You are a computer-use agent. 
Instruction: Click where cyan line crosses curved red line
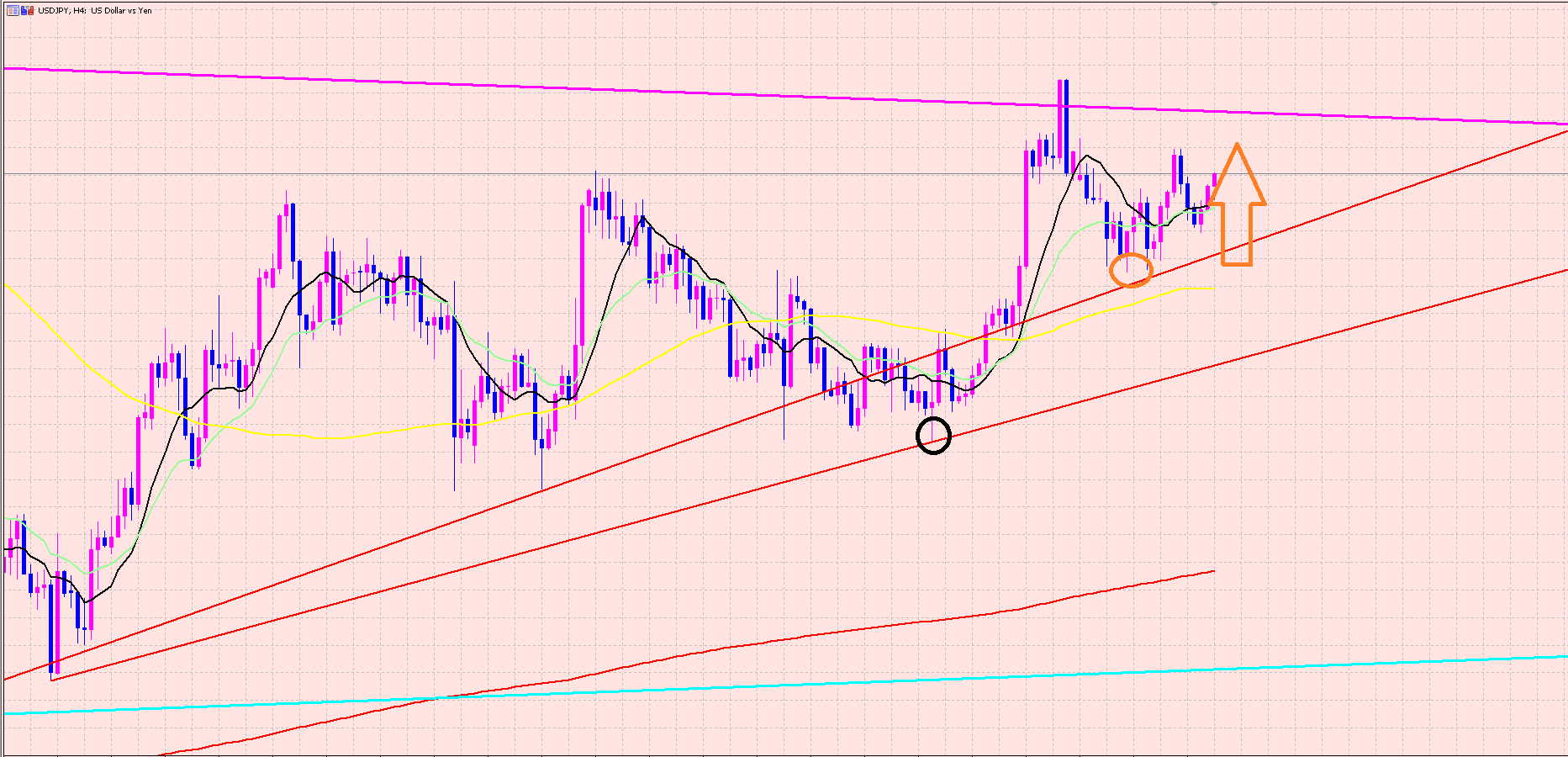(x=434, y=698)
